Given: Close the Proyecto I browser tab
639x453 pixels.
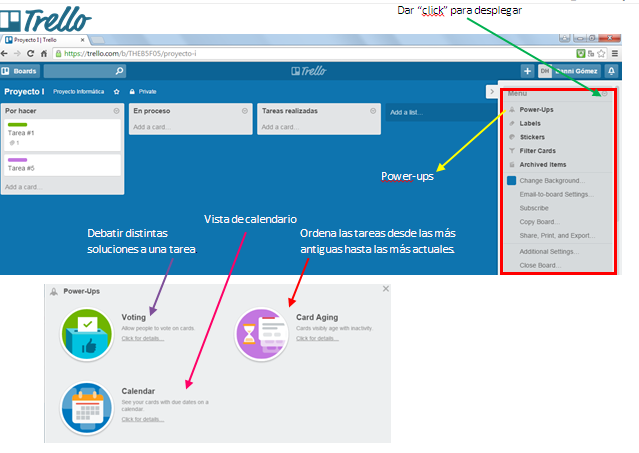Looking at the screenshot, I should pos(82,40).
